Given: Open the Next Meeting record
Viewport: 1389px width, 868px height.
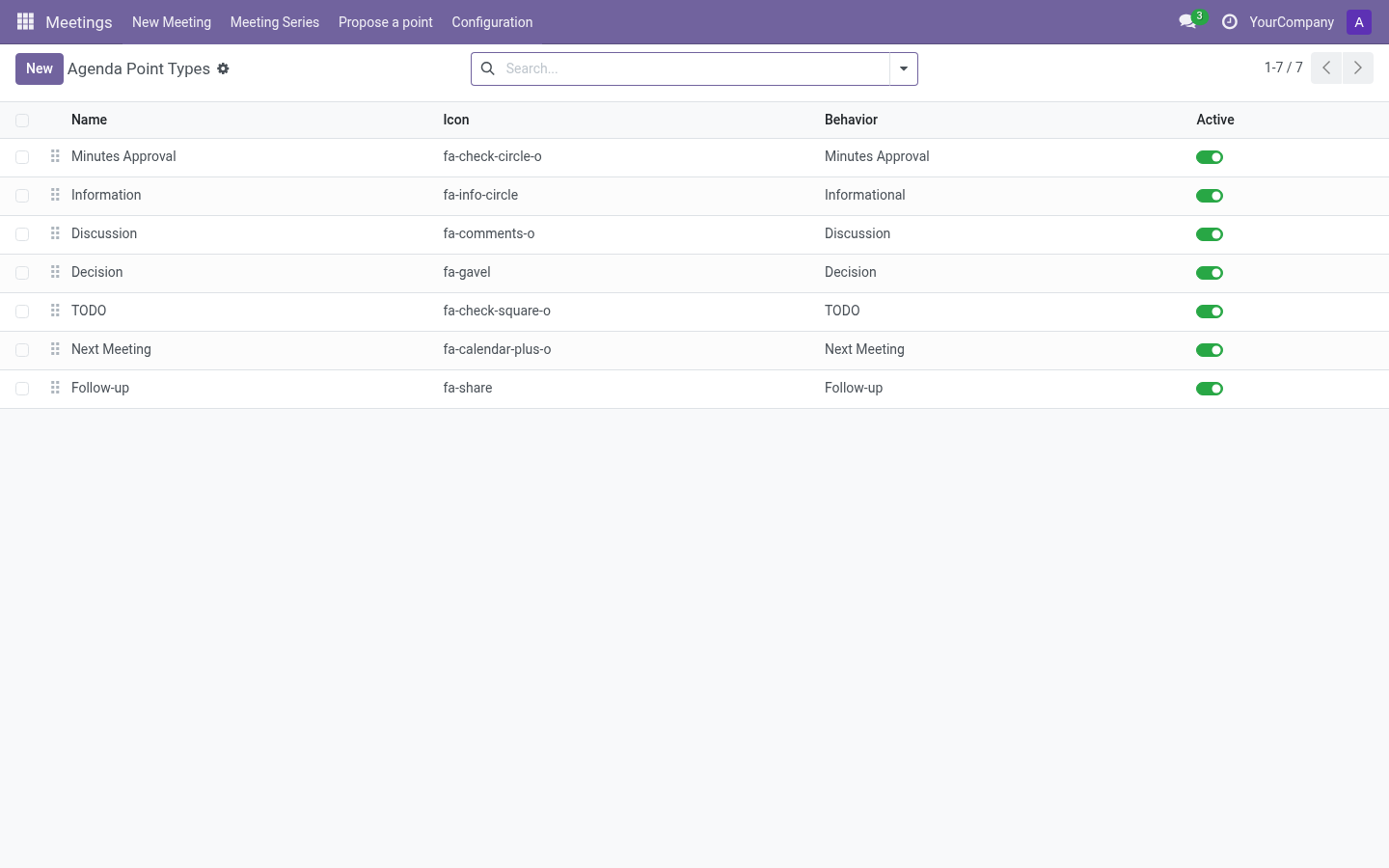Looking at the screenshot, I should (111, 349).
